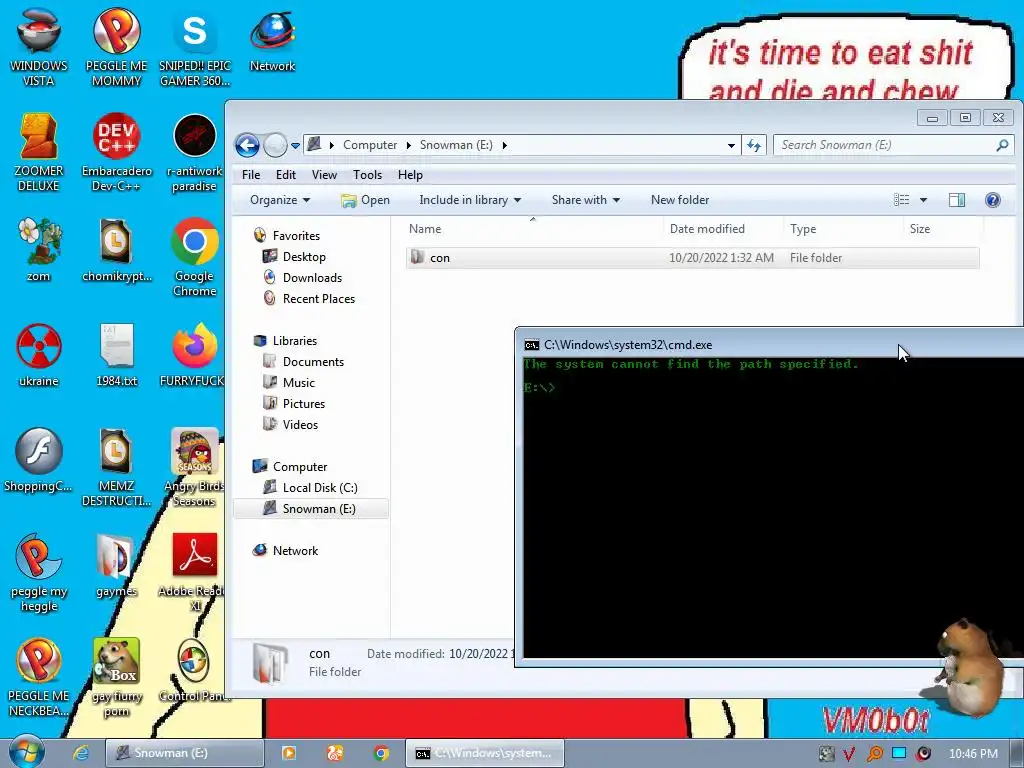Click the MEMZ DESTRUCTI desktop icon
The width and height of the screenshot is (1024, 768).
[x=116, y=468]
